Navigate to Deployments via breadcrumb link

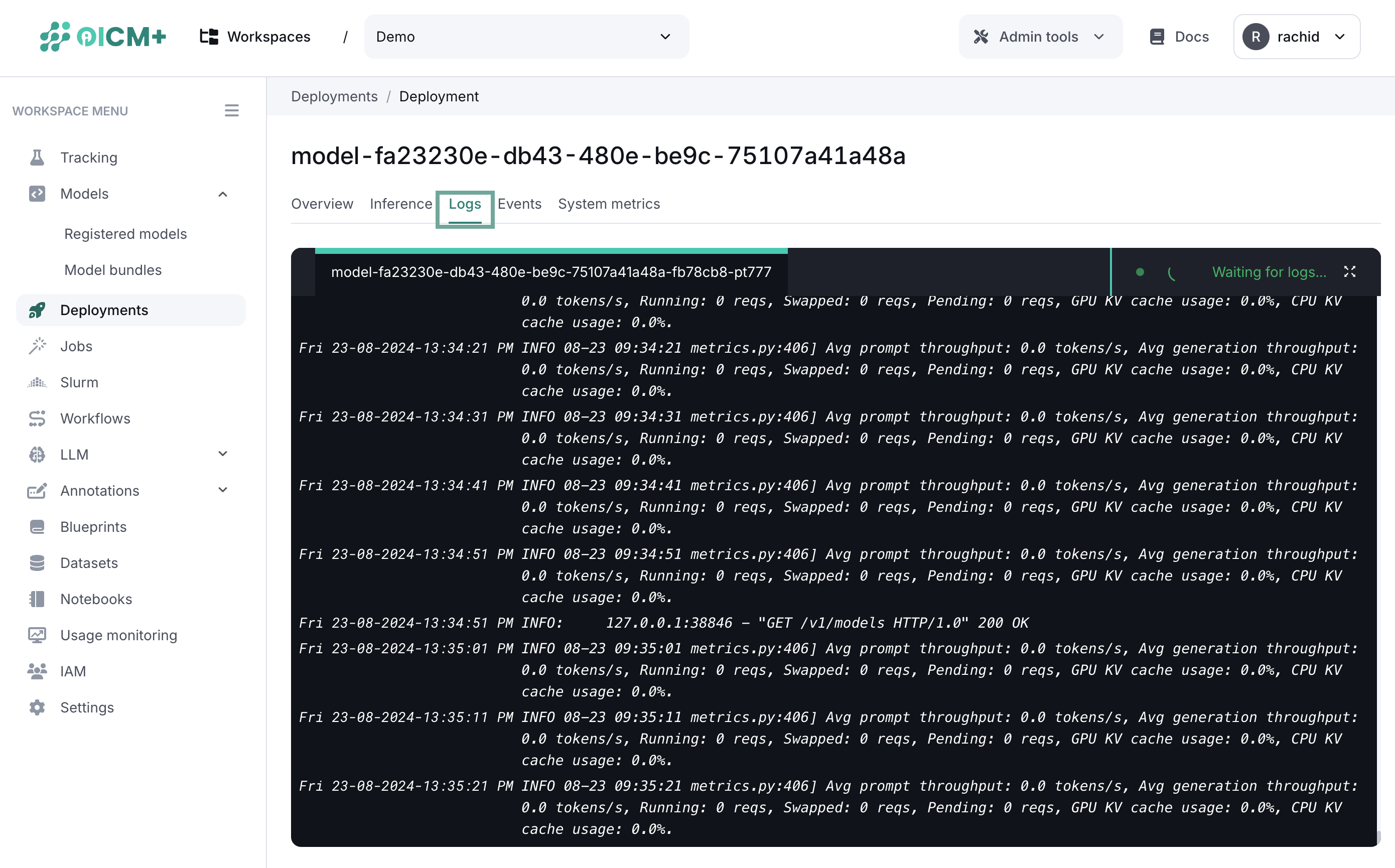[334, 96]
